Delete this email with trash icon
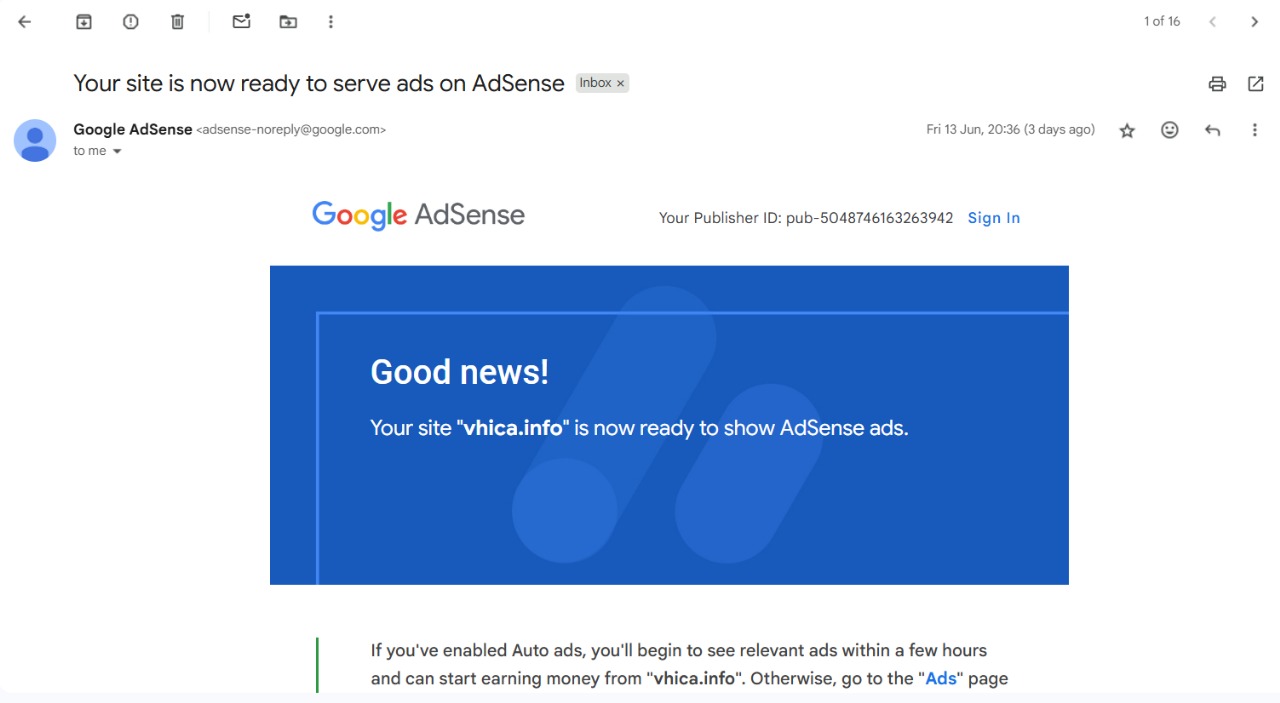This screenshot has width=1280, height=703. pyautogui.click(x=178, y=22)
